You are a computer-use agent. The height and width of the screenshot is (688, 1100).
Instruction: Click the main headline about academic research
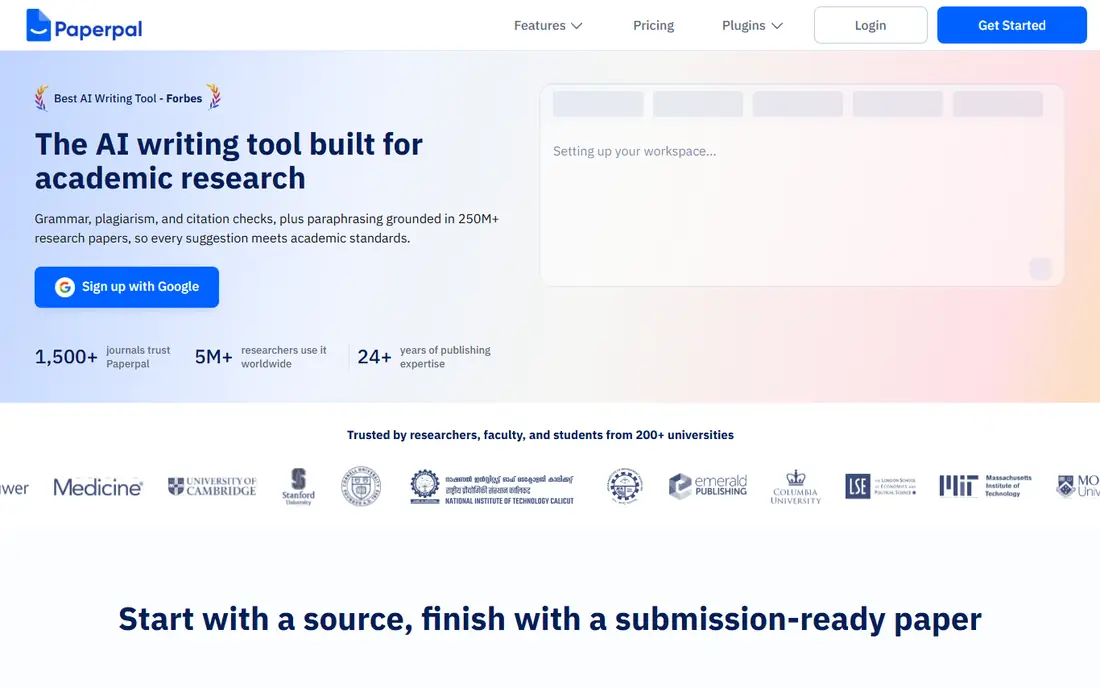pos(229,161)
